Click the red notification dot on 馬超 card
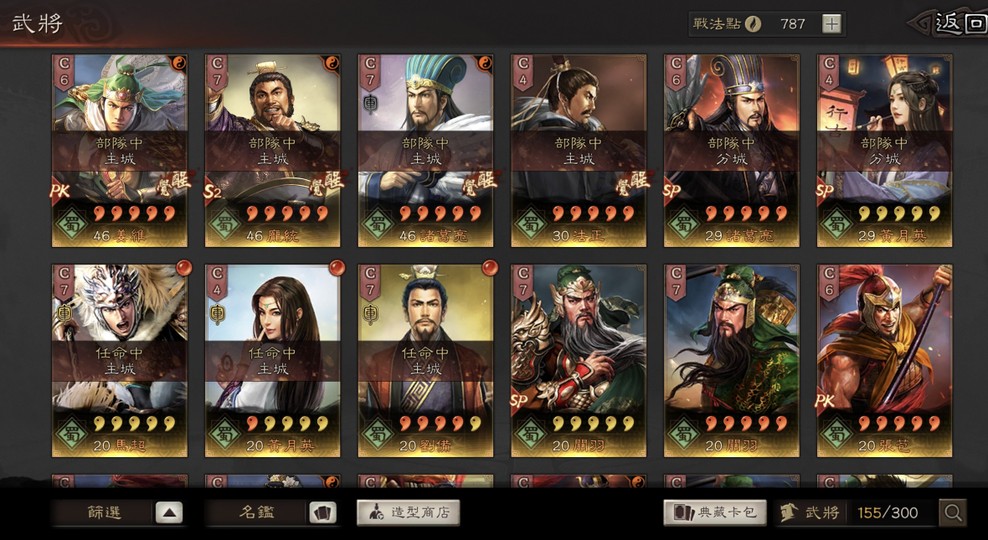This screenshot has height=540, width=988. point(183,268)
